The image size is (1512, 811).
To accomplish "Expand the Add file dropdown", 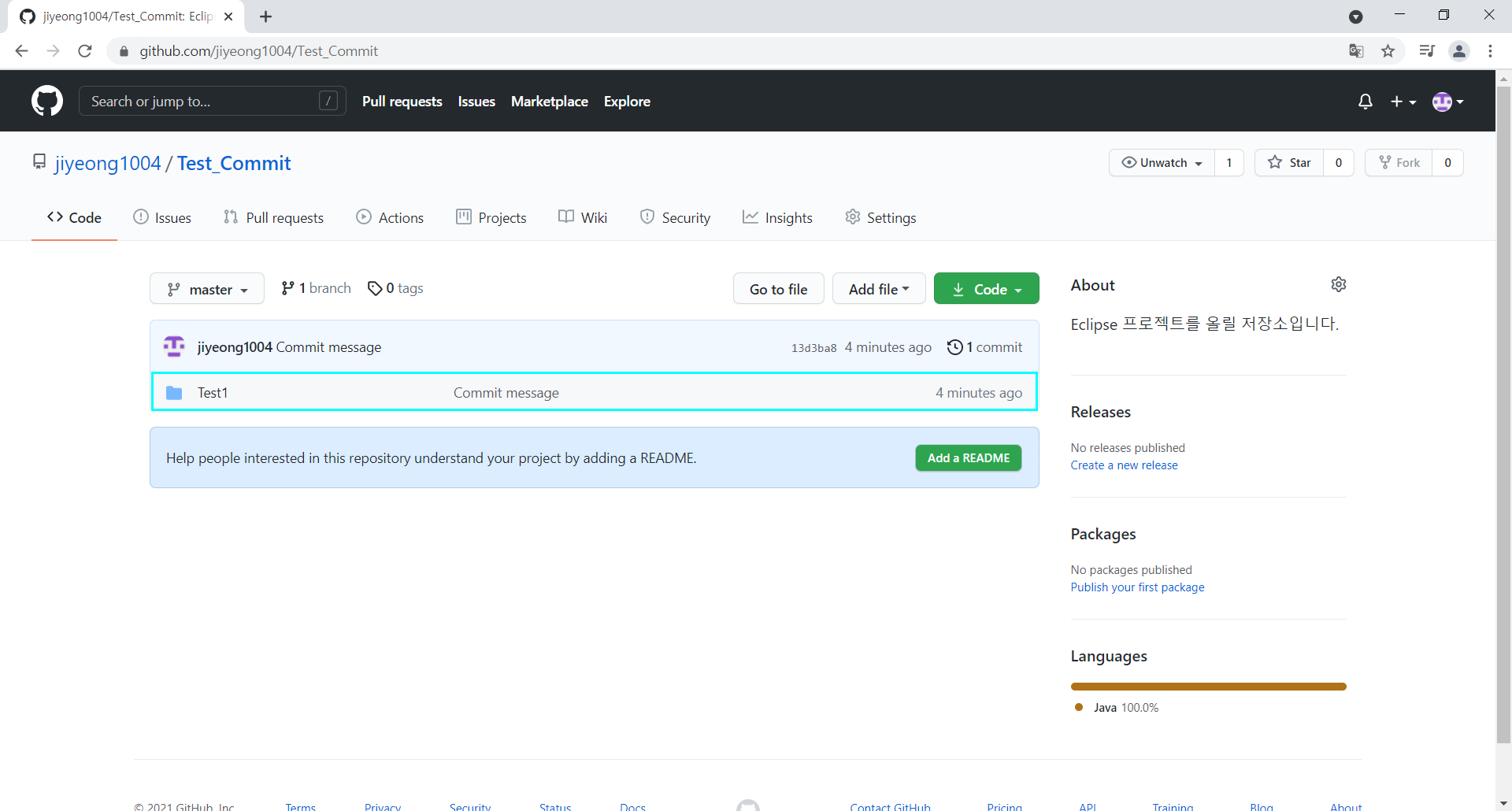I will pyautogui.click(x=879, y=289).
